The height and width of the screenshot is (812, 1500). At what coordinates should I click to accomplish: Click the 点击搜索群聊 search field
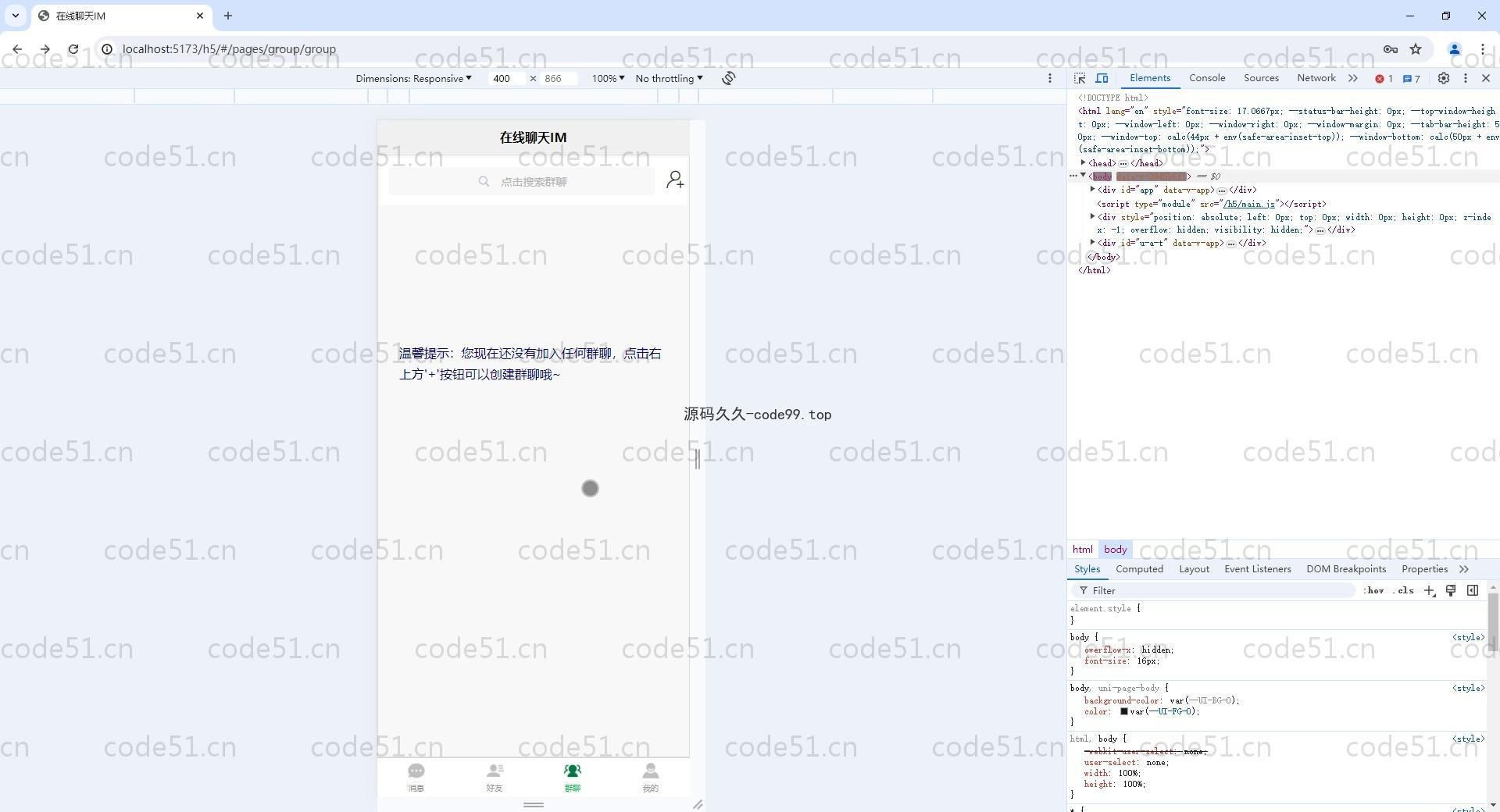tap(522, 181)
